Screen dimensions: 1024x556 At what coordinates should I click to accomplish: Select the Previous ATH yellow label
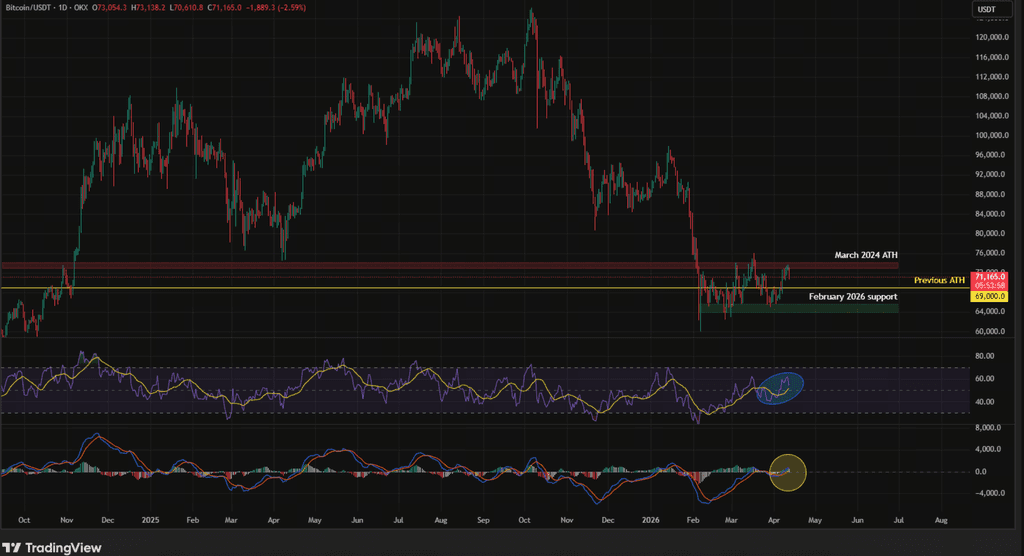[x=939, y=280]
